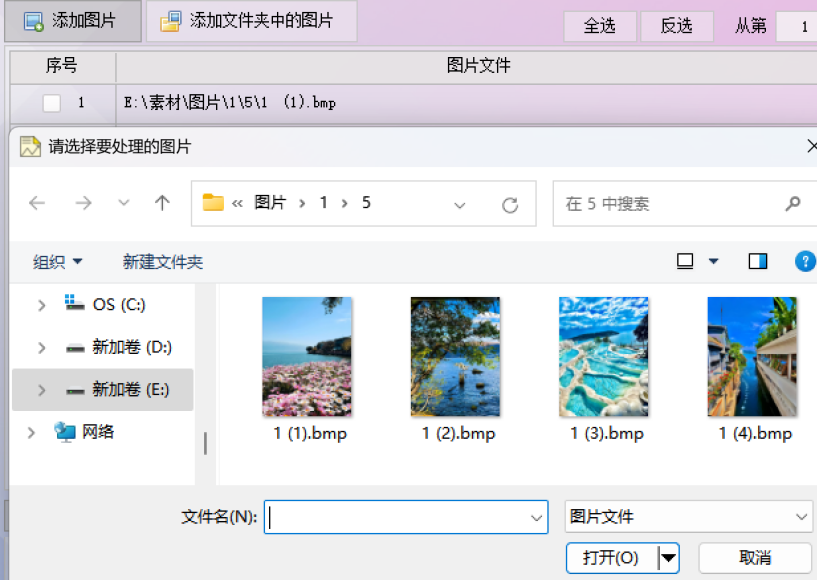Select thumbnail 1 (2).bmp
Image resolution: width=817 pixels, height=580 pixels.
click(x=457, y=370)
